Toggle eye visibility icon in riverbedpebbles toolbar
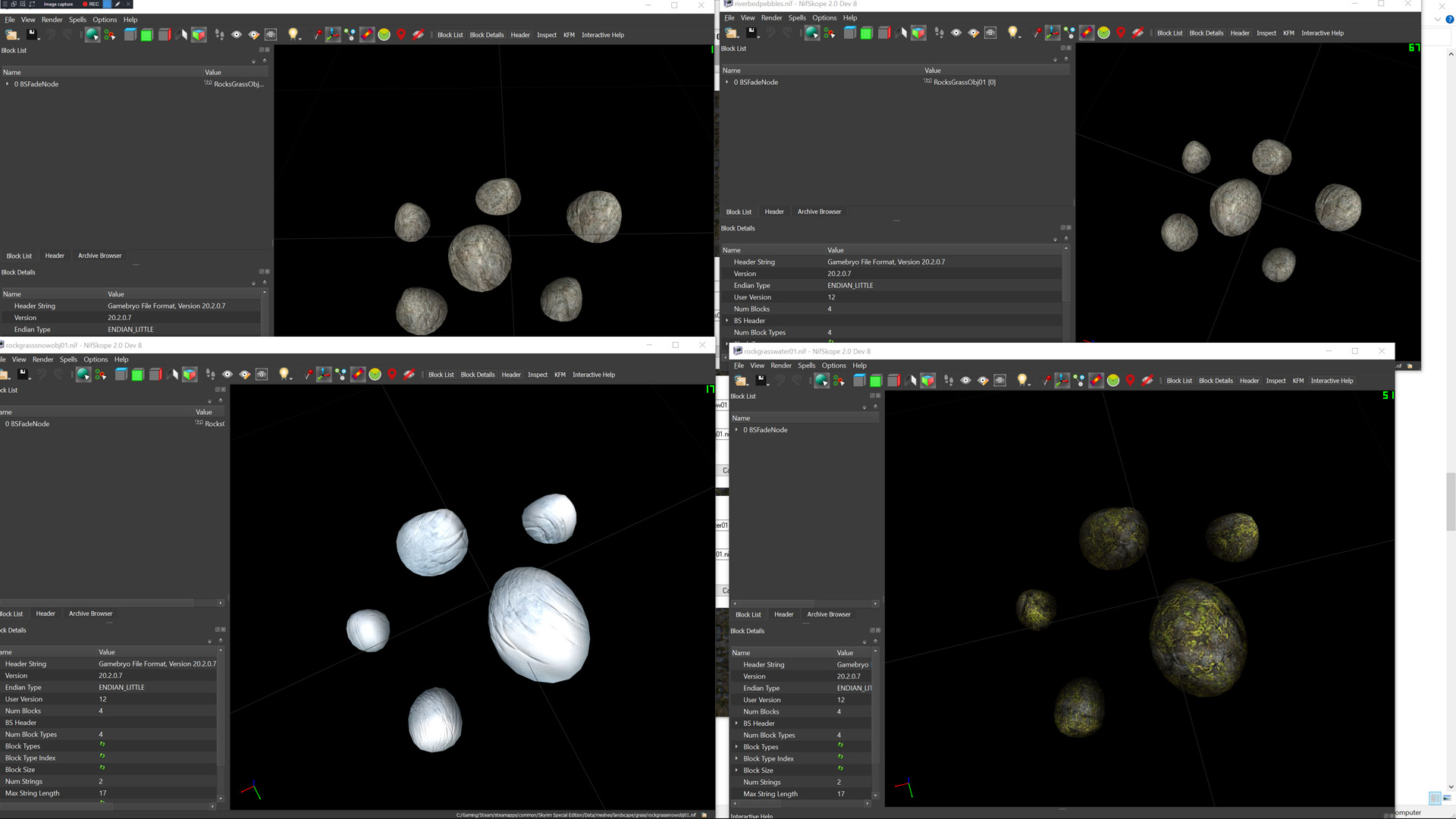 956,33
